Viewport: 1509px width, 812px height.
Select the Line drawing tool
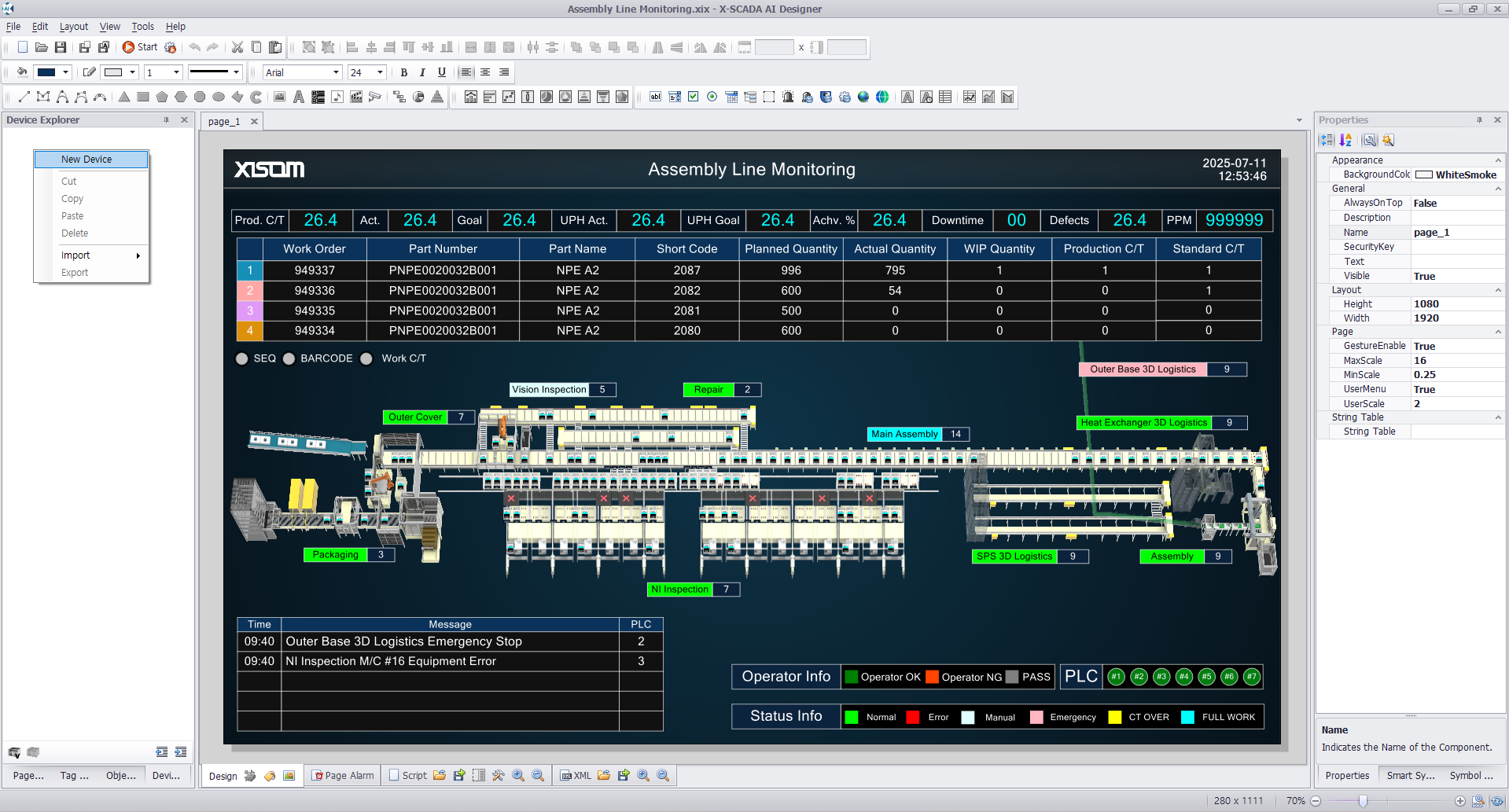[x=24, y=97]
